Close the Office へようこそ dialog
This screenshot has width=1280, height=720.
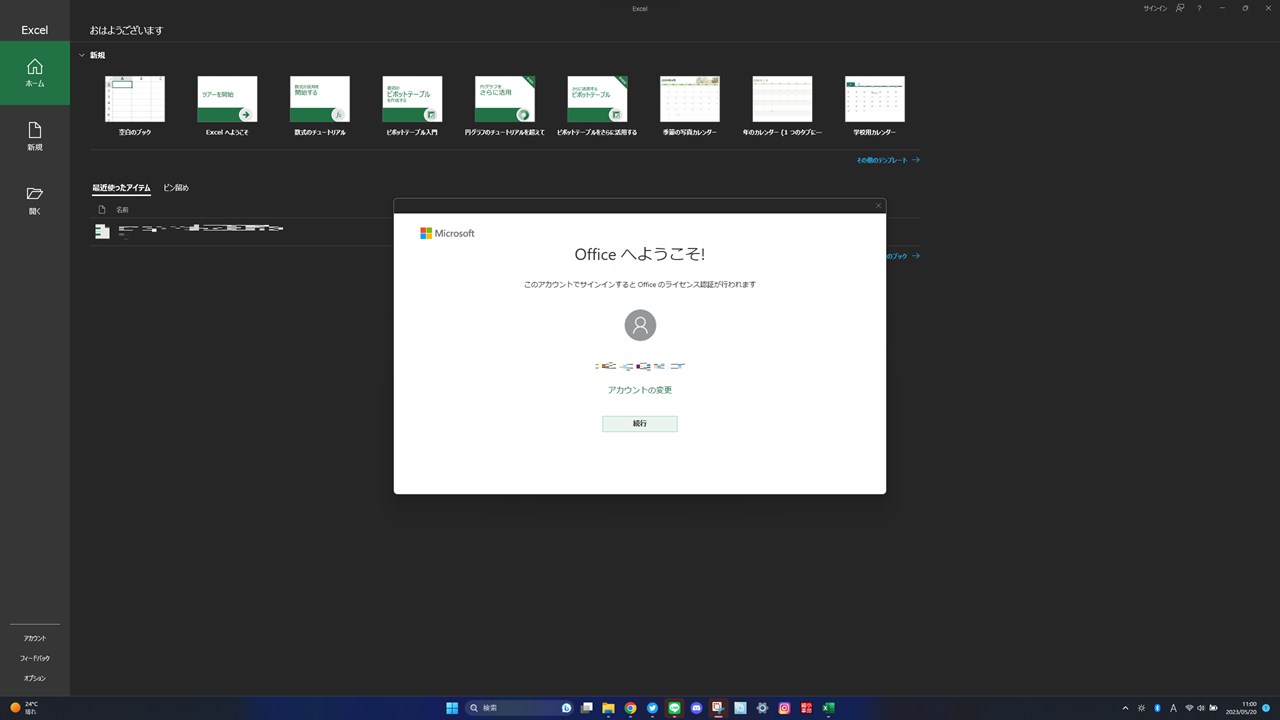(x=878, y=205)
